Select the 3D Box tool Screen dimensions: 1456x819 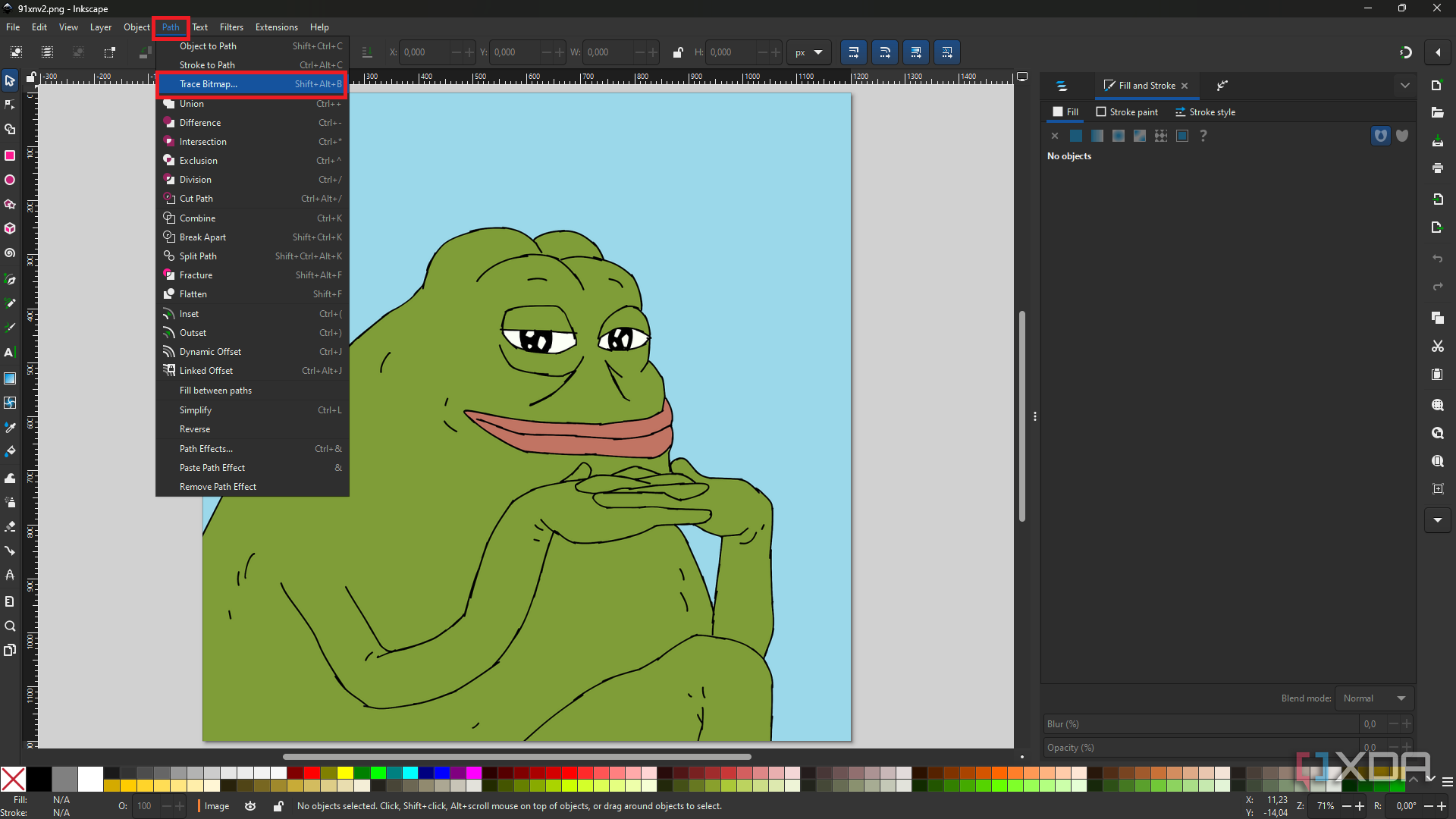tap(10, 228)
